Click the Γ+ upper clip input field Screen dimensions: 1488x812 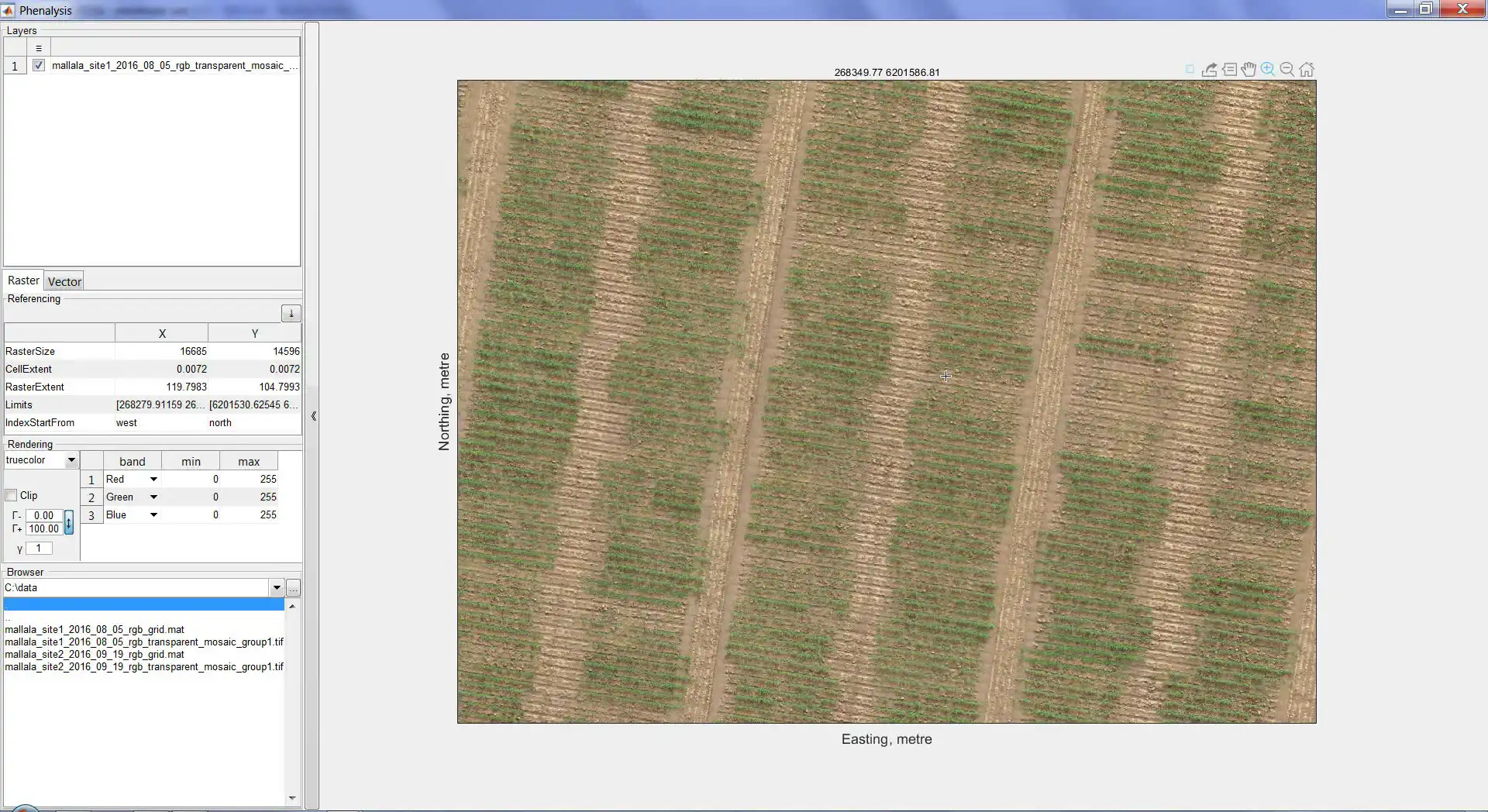coord(44,528)
